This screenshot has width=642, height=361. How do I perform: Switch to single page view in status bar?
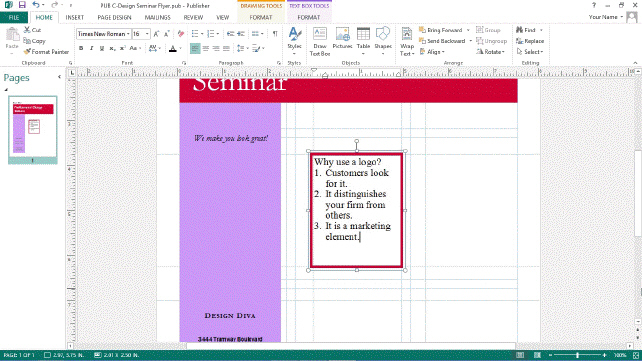(x=520, y=355)
